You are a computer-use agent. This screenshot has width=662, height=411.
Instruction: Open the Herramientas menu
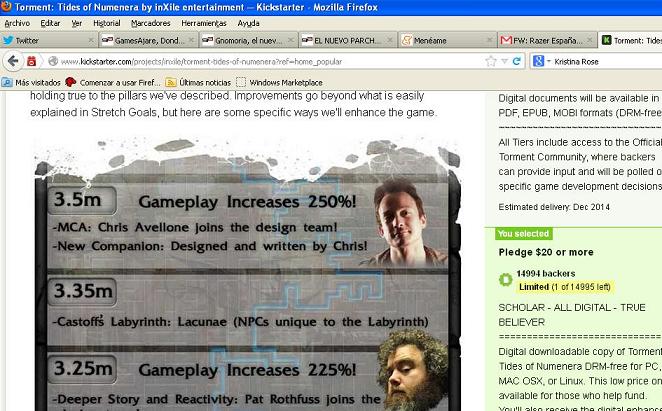pos(203,23)
